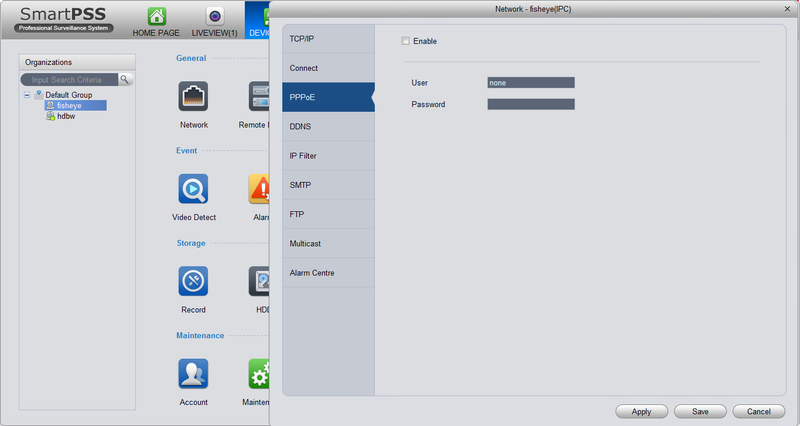
Task: Collapse the Default Group node
Action: pos(27,95)
